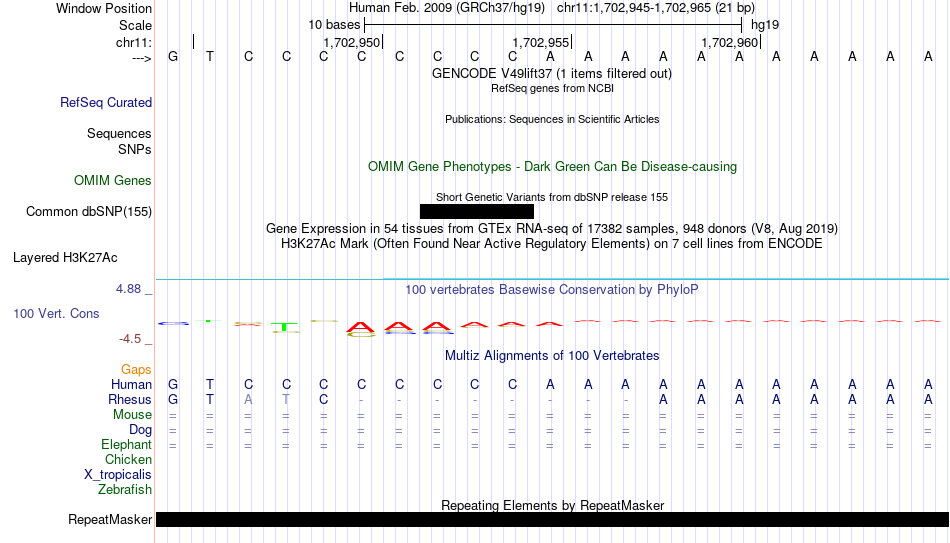Click Short Genetic Variants from dbSNP title
Viewport: 950px width, 543px height.
point(552,197)
